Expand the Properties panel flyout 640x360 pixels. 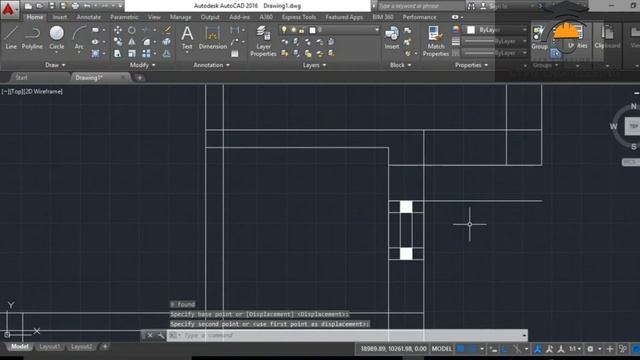[x=471, y=65]
